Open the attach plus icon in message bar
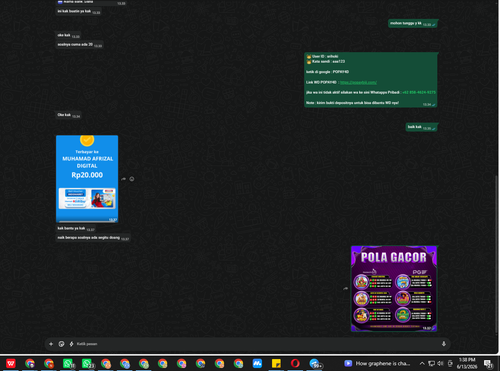This screenshot has width=500, height=371. pyautogui.click(x=51, y=344)
